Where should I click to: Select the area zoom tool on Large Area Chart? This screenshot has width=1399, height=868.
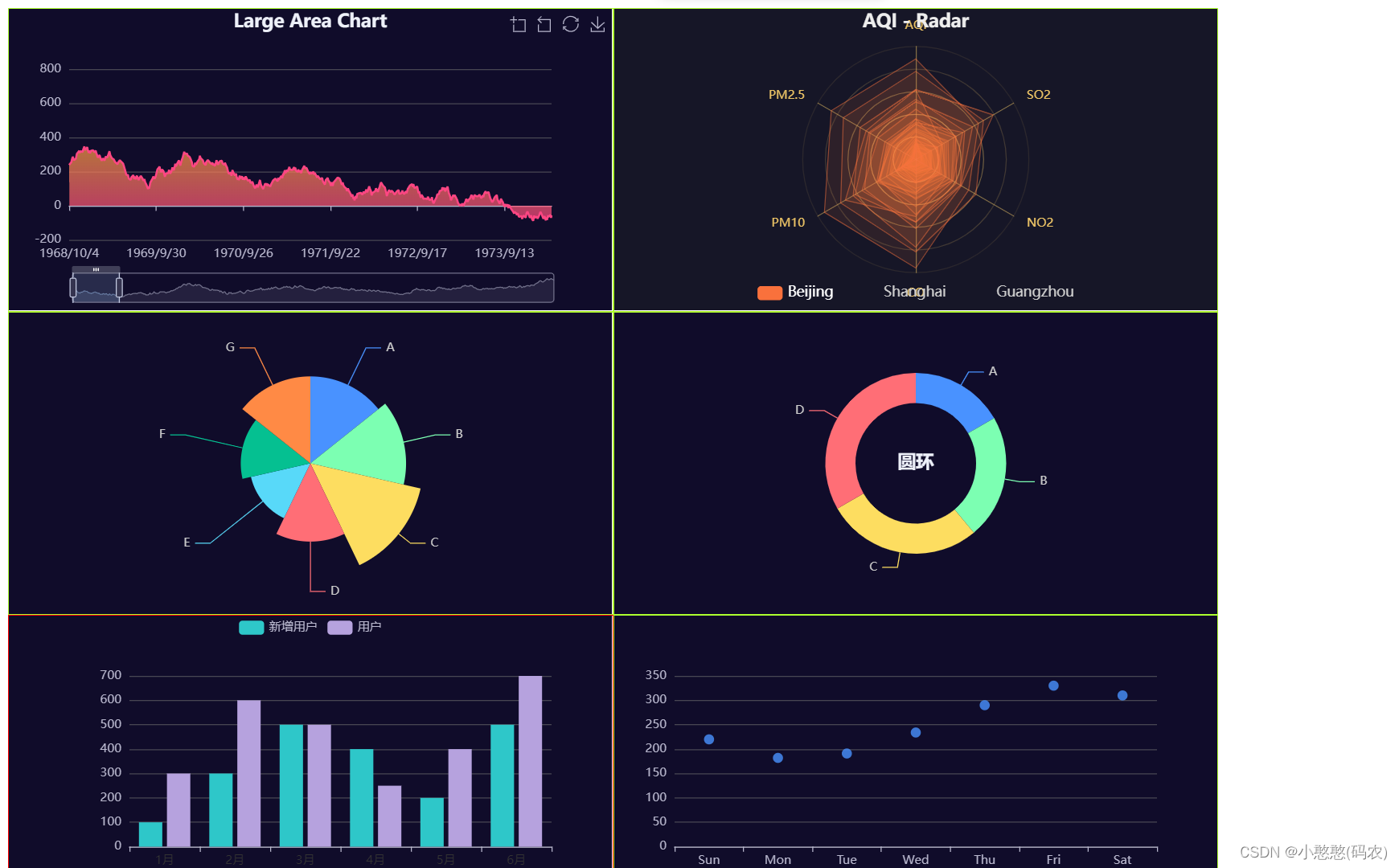[519, 24]
